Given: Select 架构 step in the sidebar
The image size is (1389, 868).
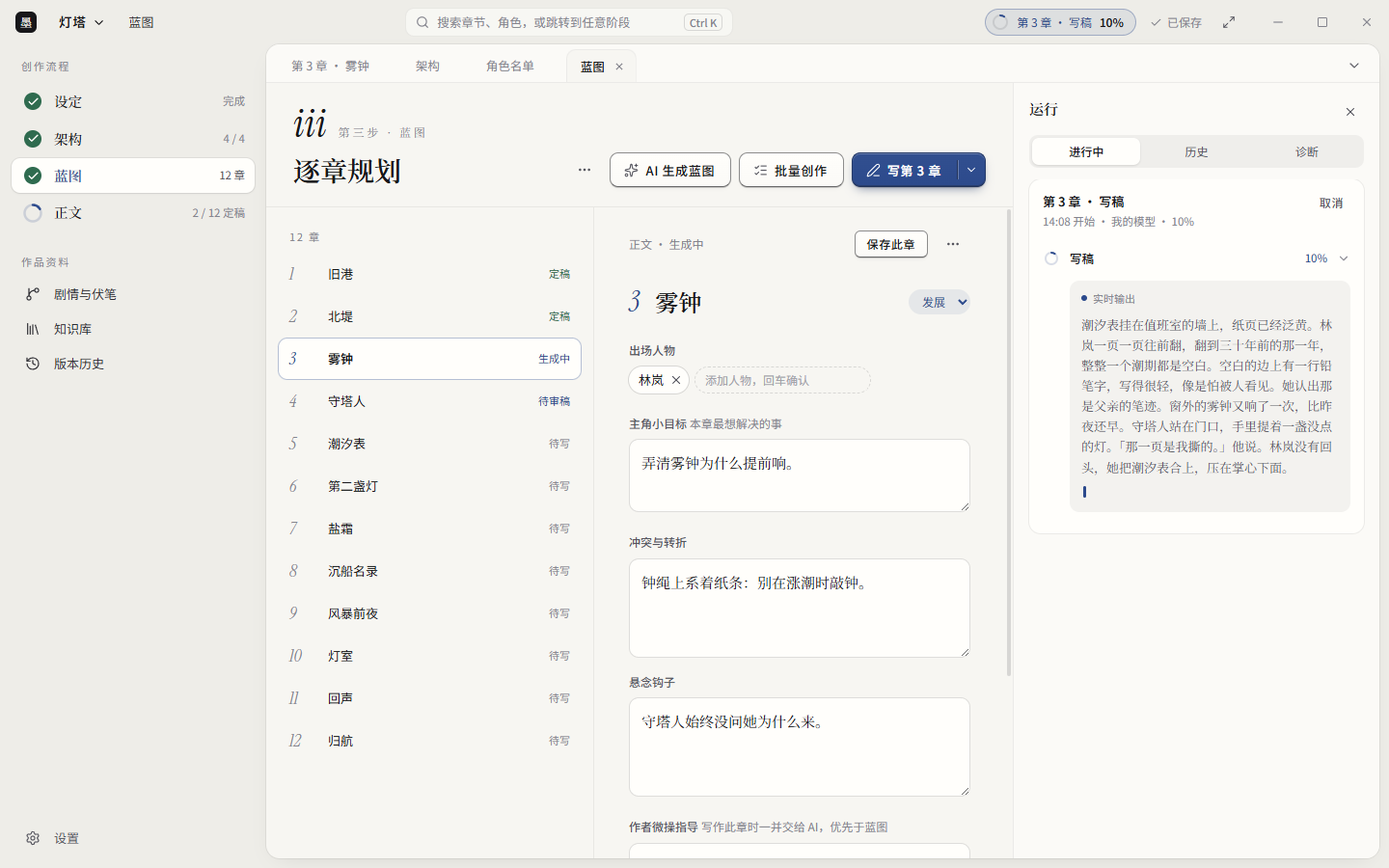Looking at the screenshot, I should pyautogui.click(x=133, y=139).
